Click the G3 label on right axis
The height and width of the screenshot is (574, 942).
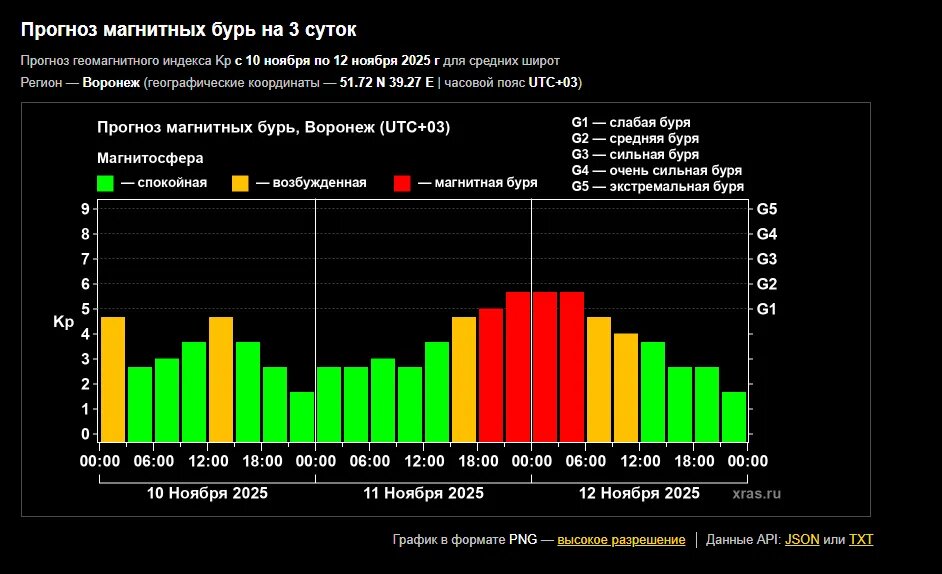pyautogui.click(x=767, y=259)
